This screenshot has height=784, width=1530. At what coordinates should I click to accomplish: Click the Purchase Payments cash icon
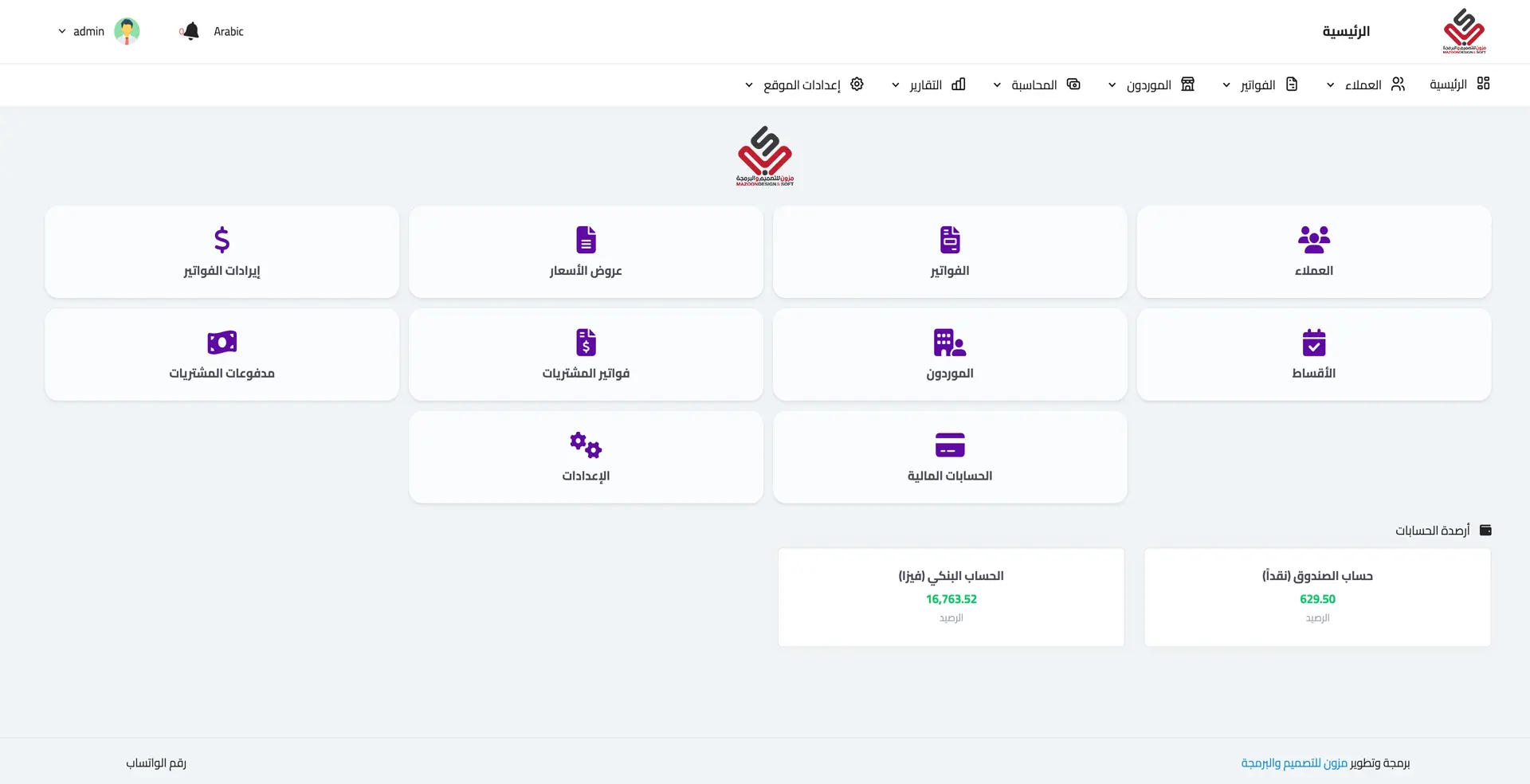pos(222,343)
